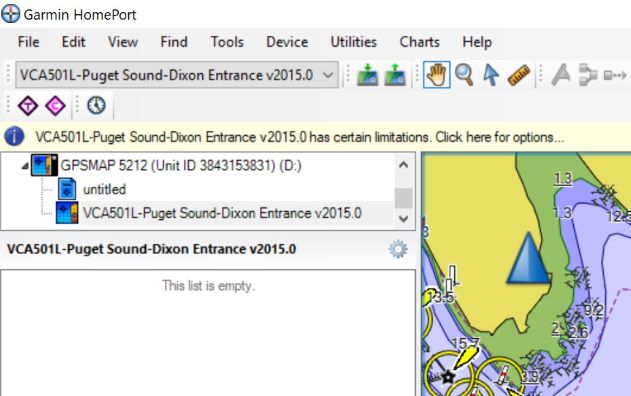Click the device tree scrollbar thumb
Screen dimensions: 631x396
pos(403,198)
